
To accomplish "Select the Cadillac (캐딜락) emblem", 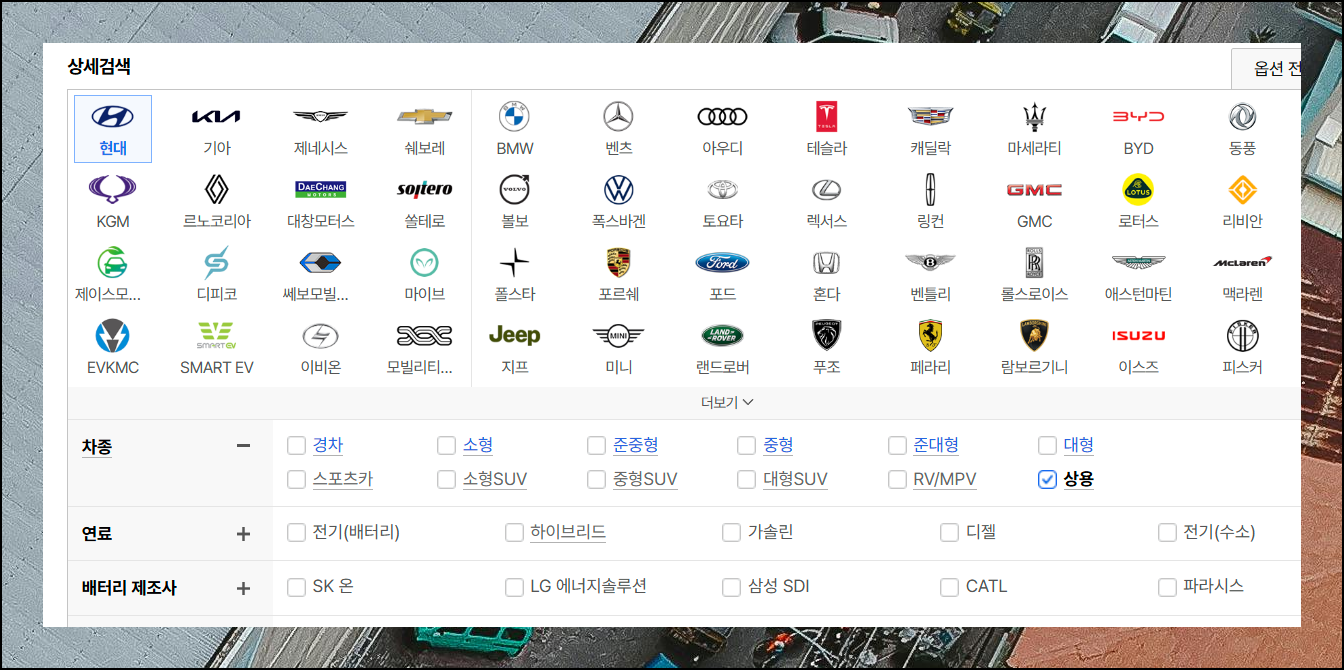I will 930,117.
